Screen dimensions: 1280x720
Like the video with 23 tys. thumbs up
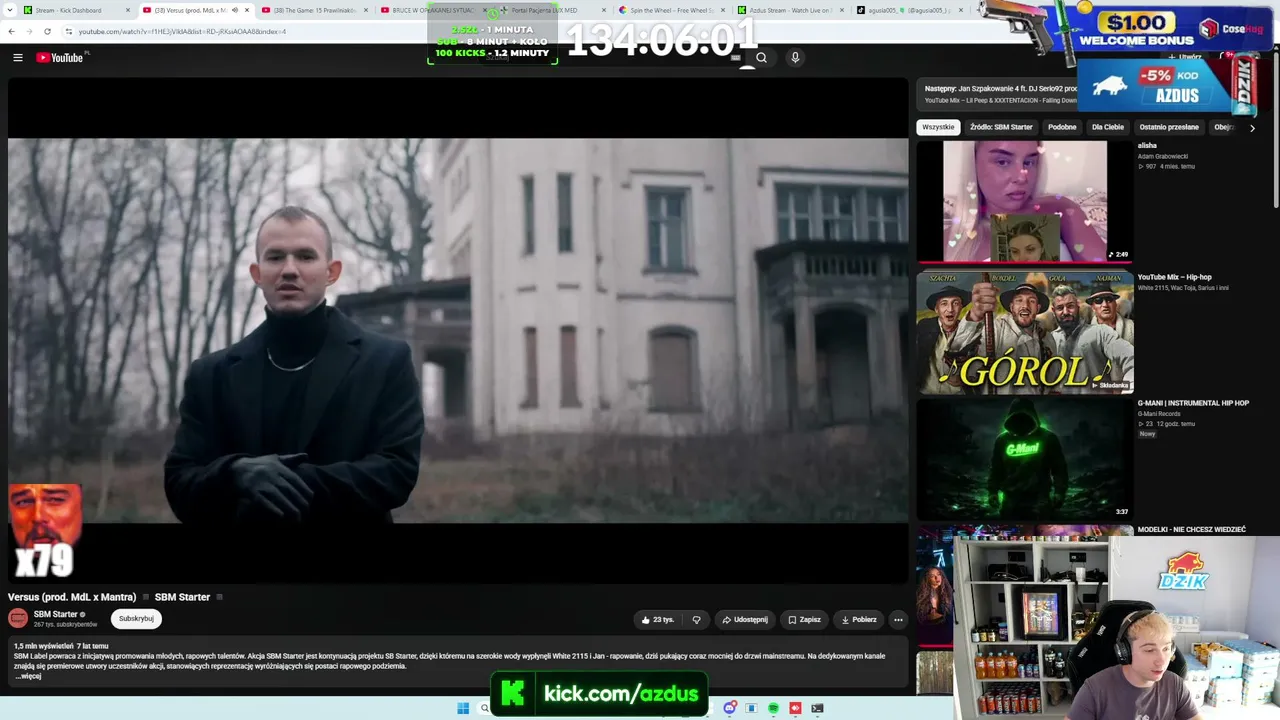(658, 620)
